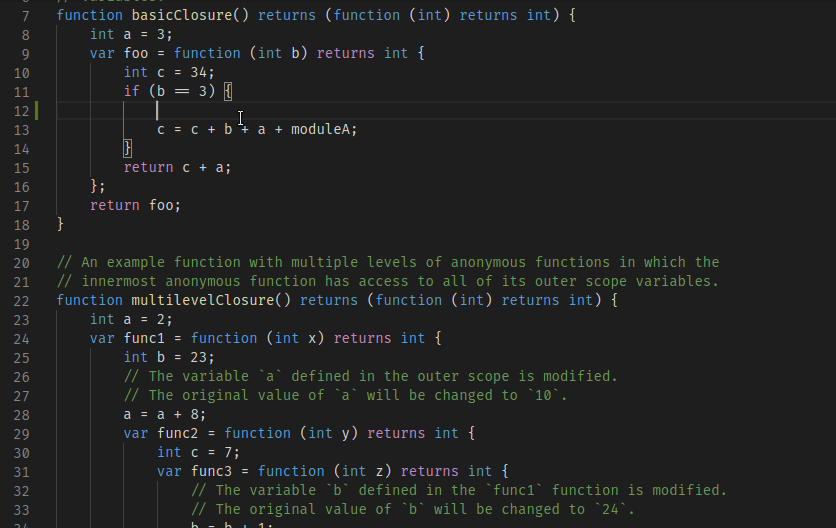This screenshot has width=836, height=528.
Task: Click variable func1 on line 24
Action: coord(144,338)
